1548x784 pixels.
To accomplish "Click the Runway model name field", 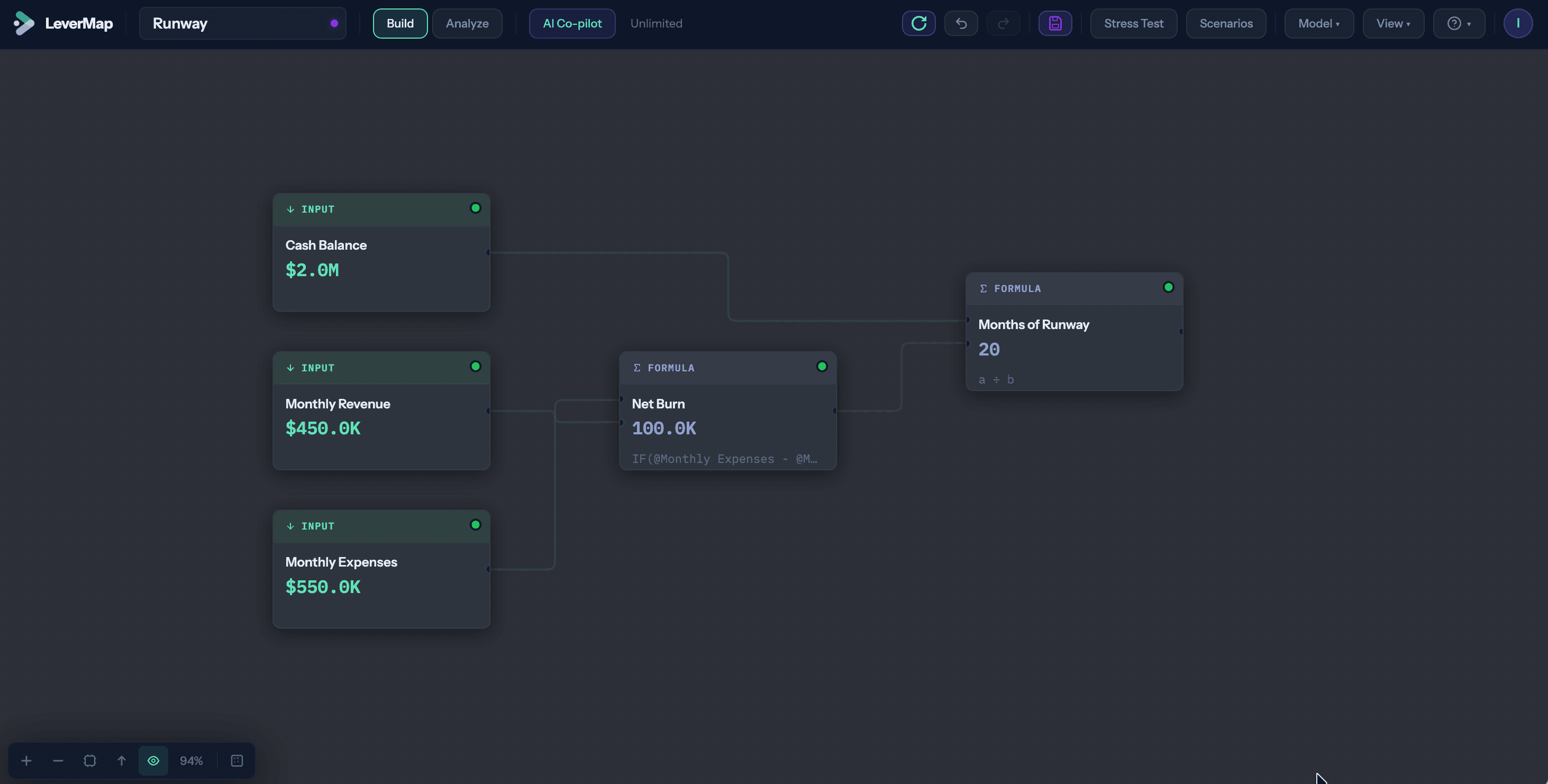I will (234, 23).
